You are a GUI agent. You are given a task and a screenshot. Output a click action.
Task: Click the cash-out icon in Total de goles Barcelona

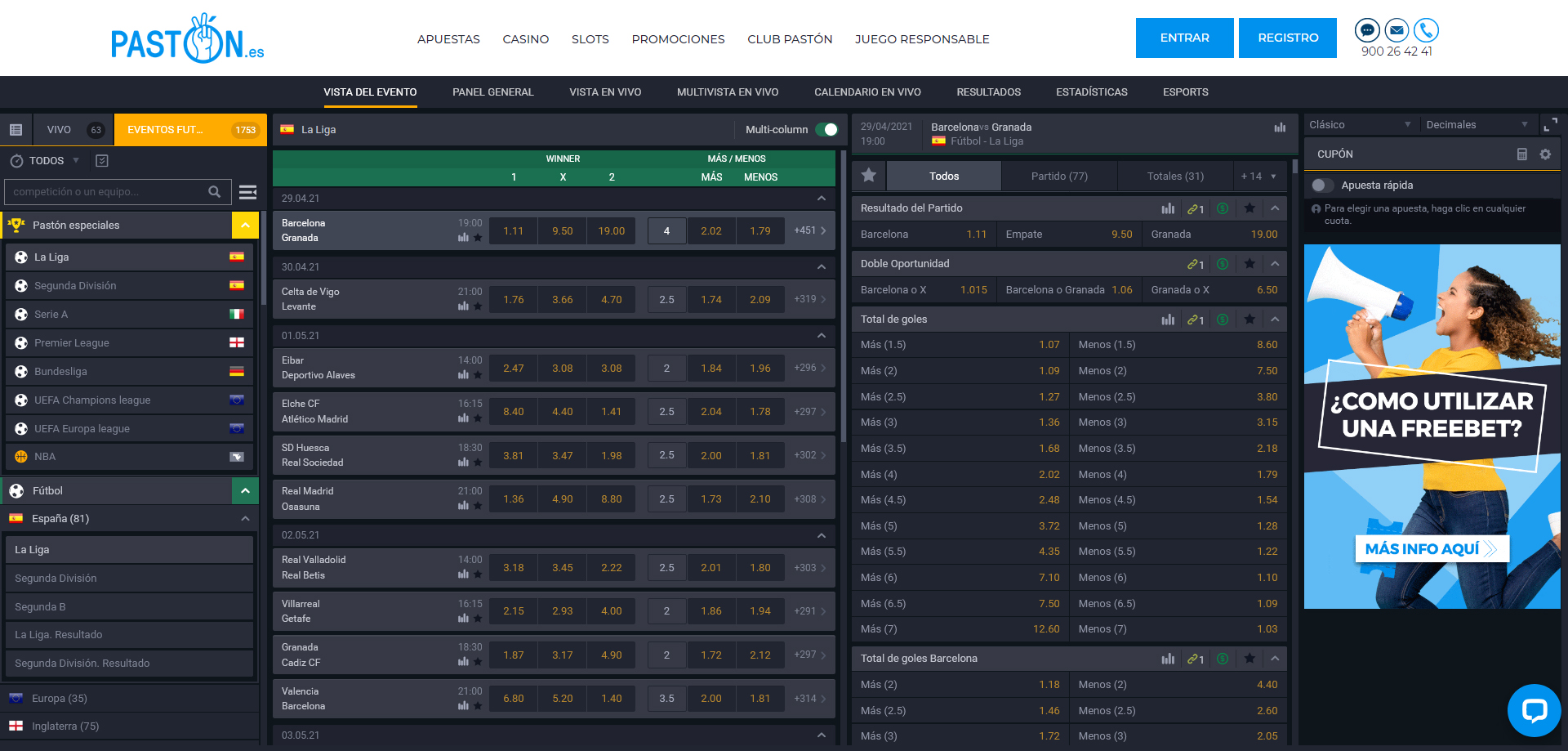tap(1223, 659)
